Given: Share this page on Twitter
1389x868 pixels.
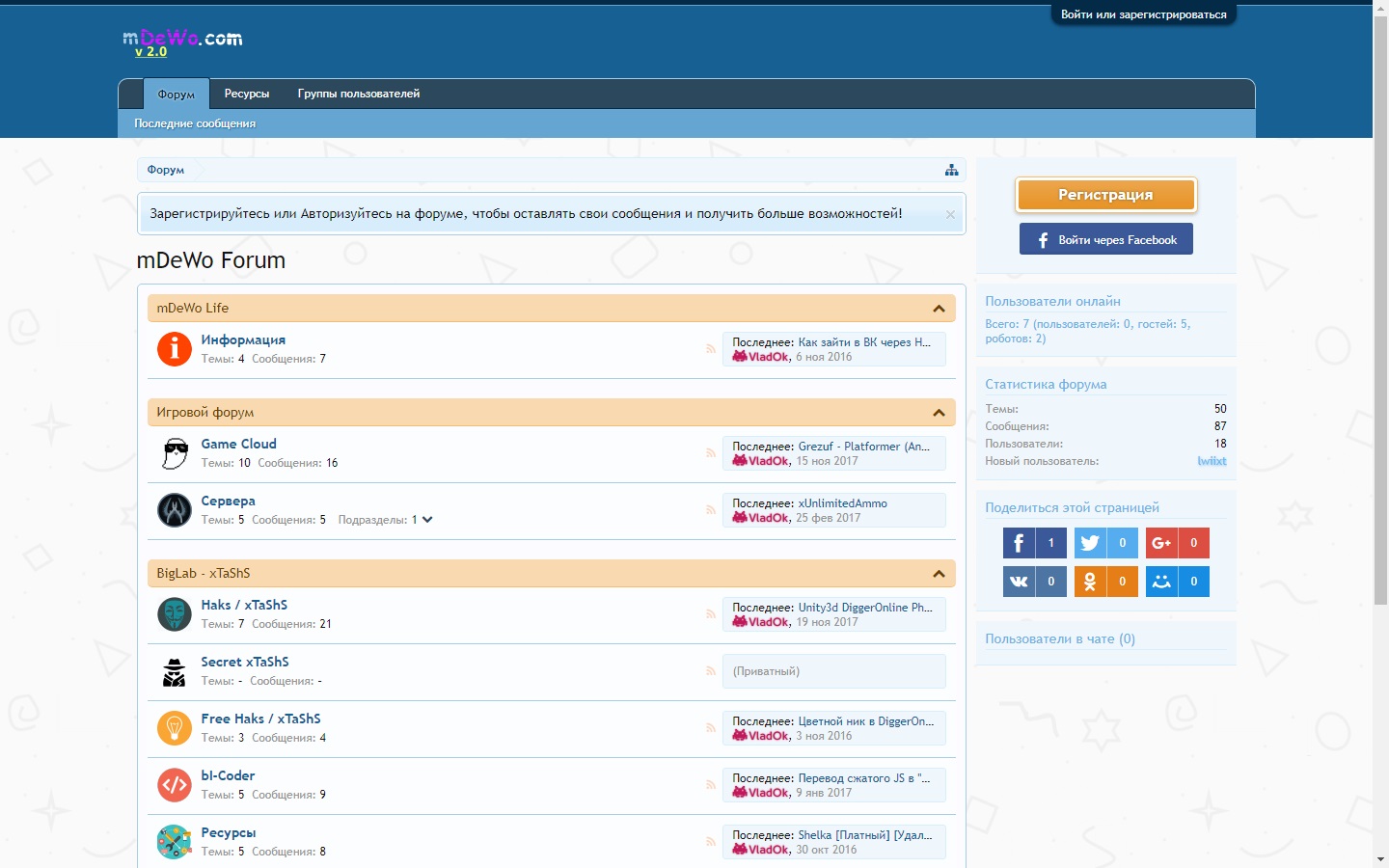Looking at the screenshot, I should (1106, 543).
